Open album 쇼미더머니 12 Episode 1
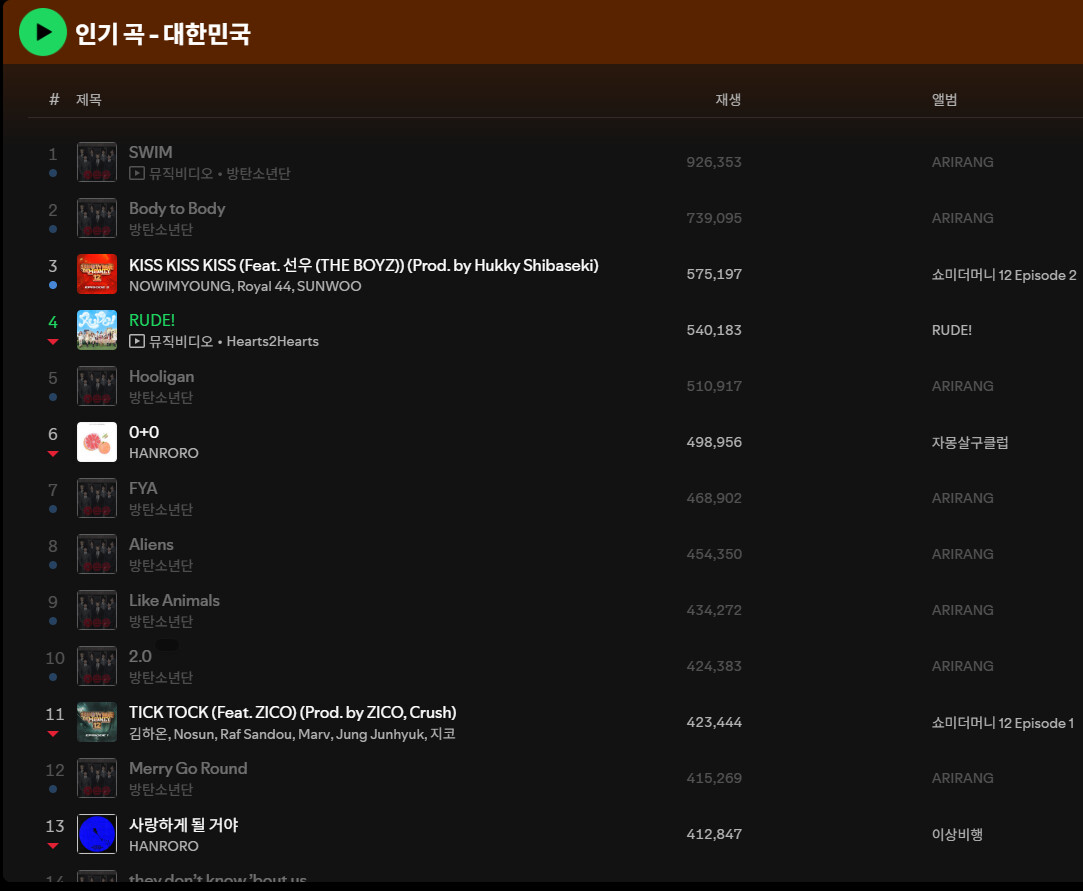 click(1002, 722)
